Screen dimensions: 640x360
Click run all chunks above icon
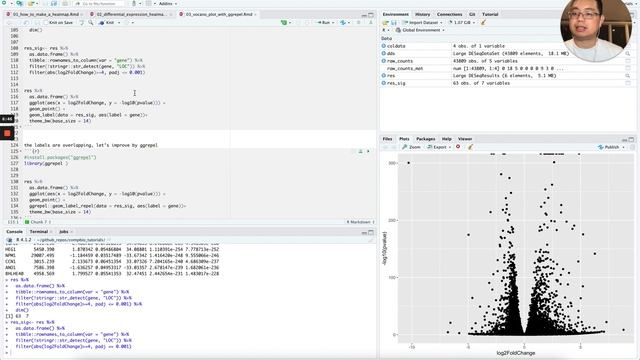point(360,151)
